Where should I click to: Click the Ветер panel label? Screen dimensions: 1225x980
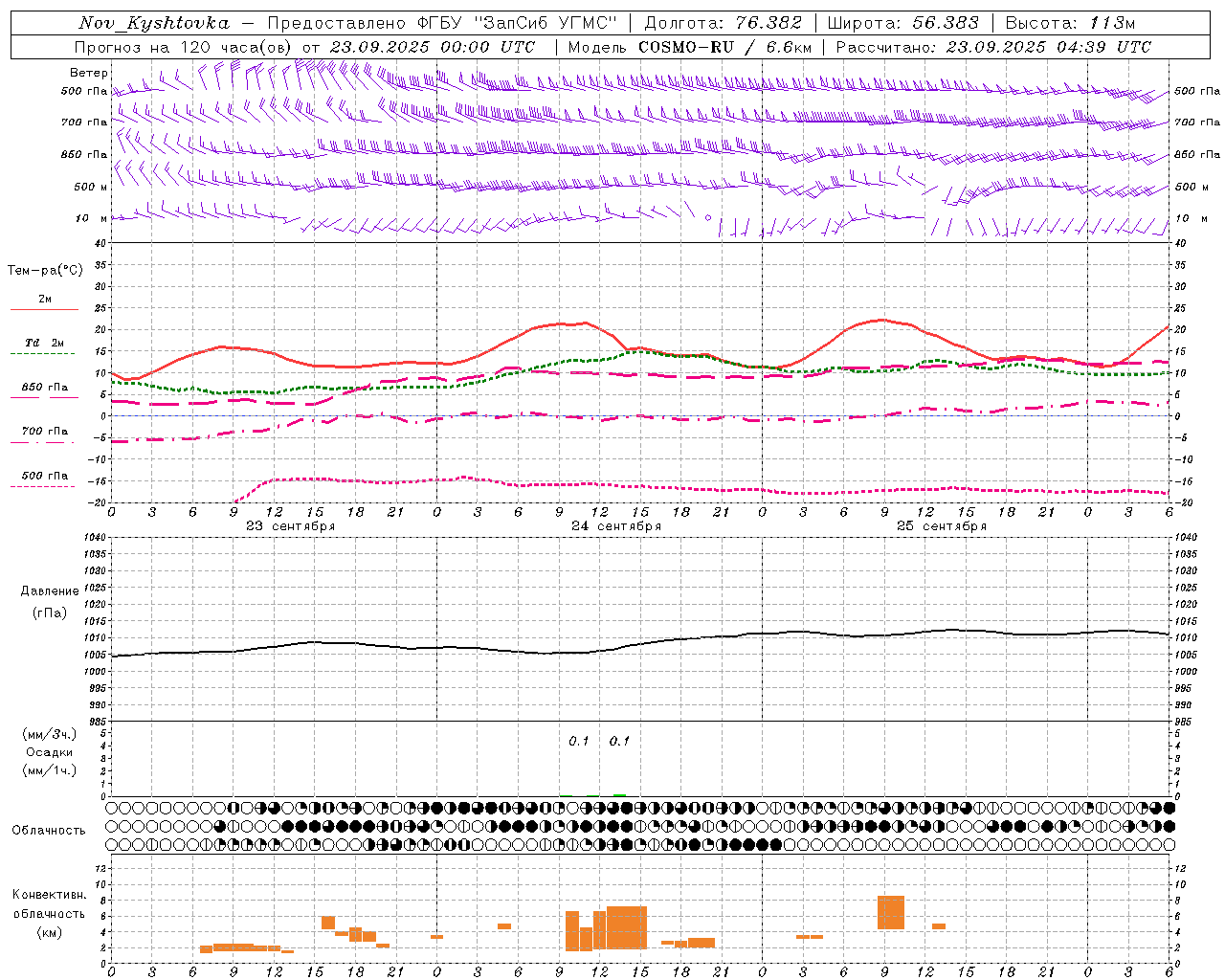click(x=88, y=73)
